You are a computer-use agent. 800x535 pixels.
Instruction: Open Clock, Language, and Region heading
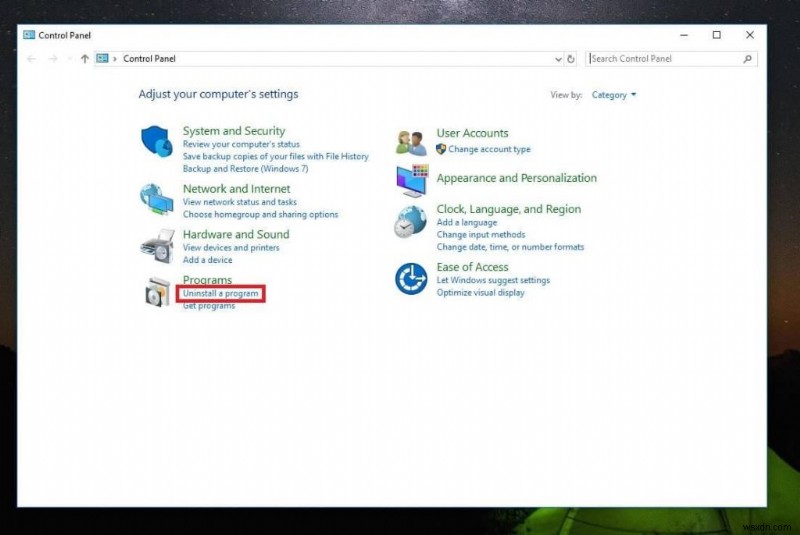509,209
